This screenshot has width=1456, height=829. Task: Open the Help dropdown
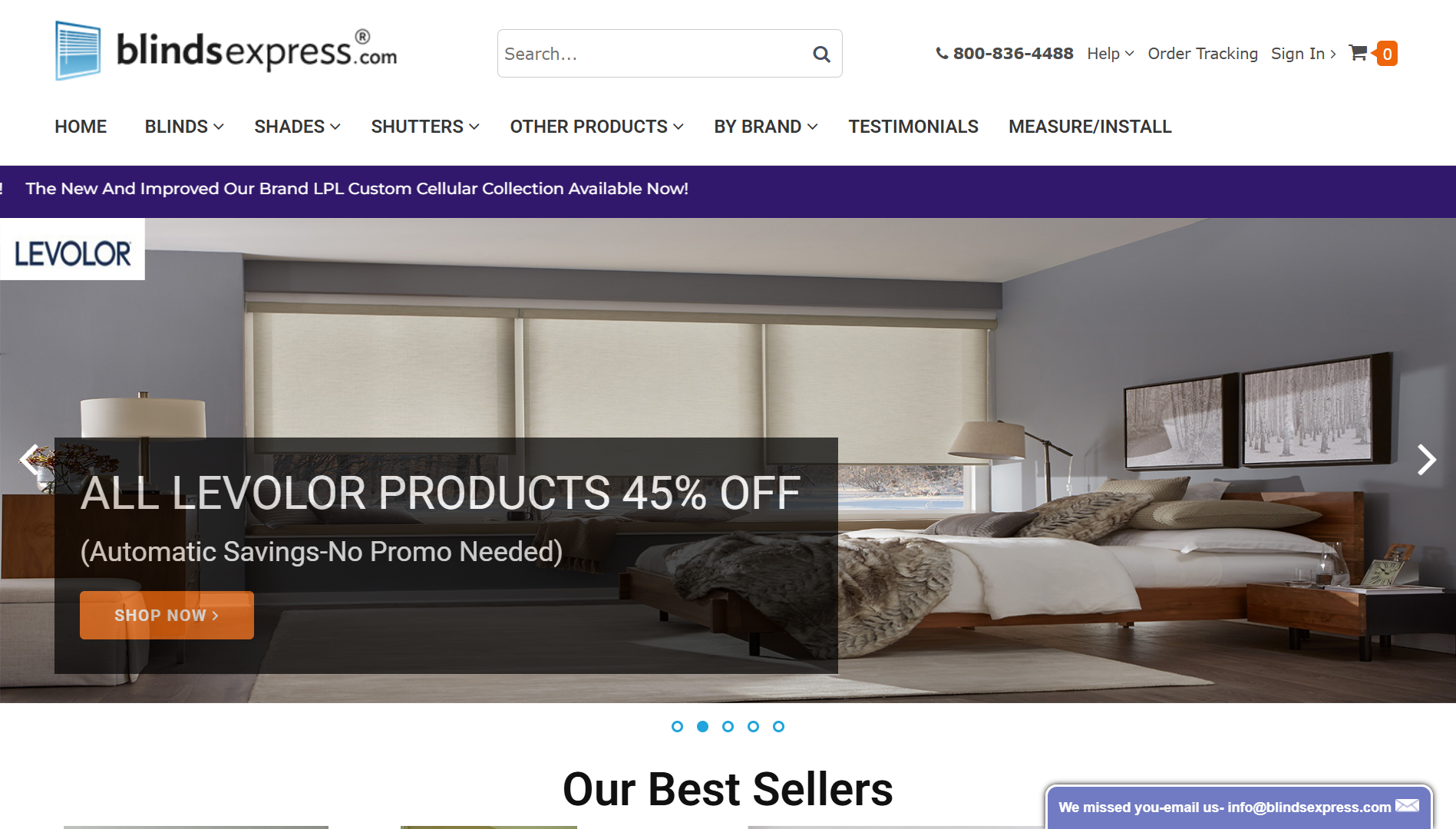[x=1110, y=54]
